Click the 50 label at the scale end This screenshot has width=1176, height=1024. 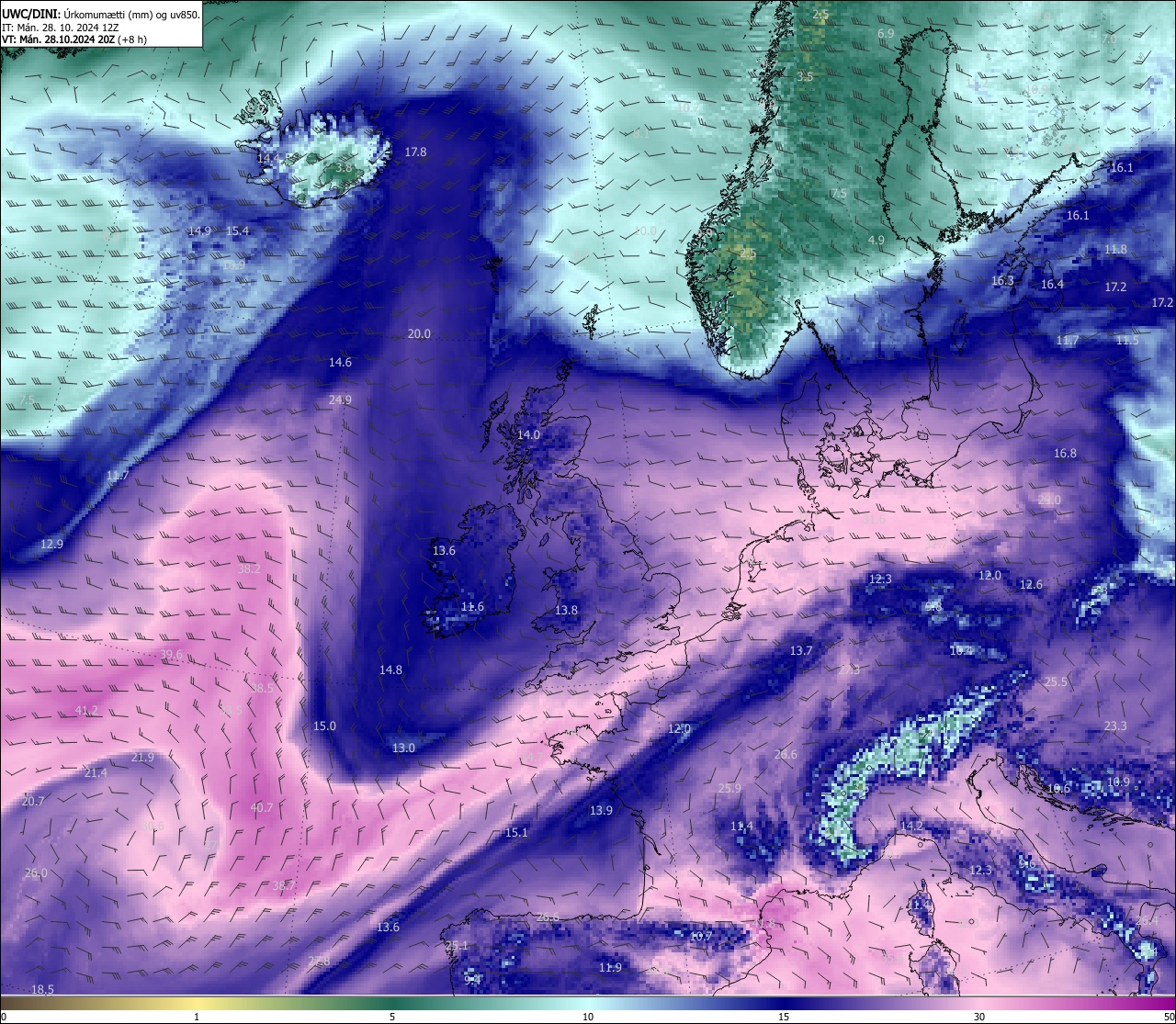click(1169, 1017)
